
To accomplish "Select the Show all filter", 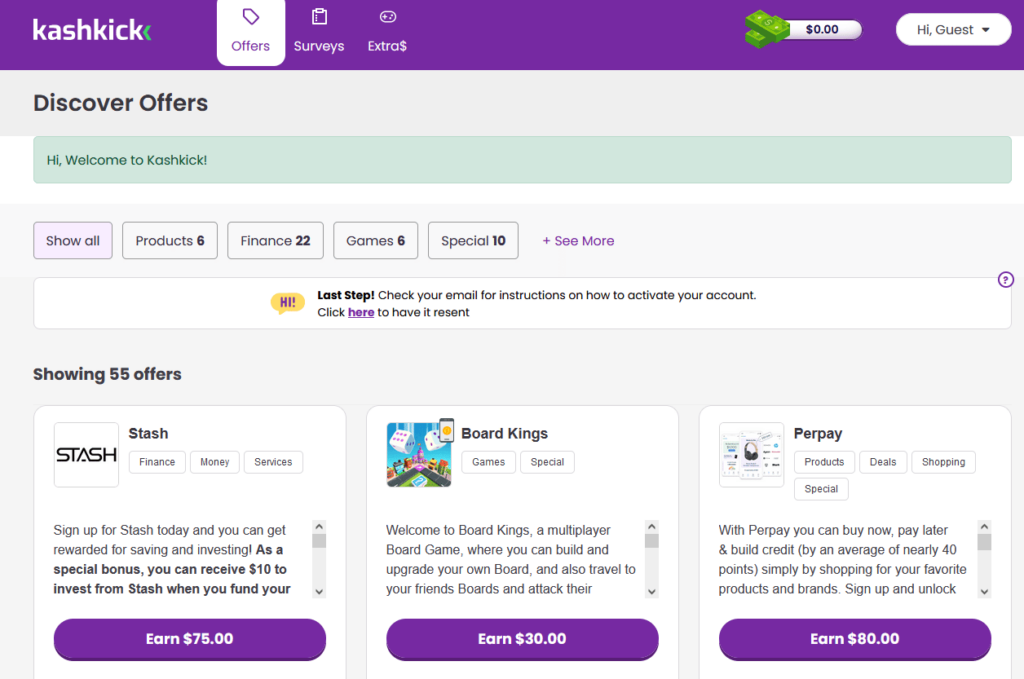I will point(72,240).
